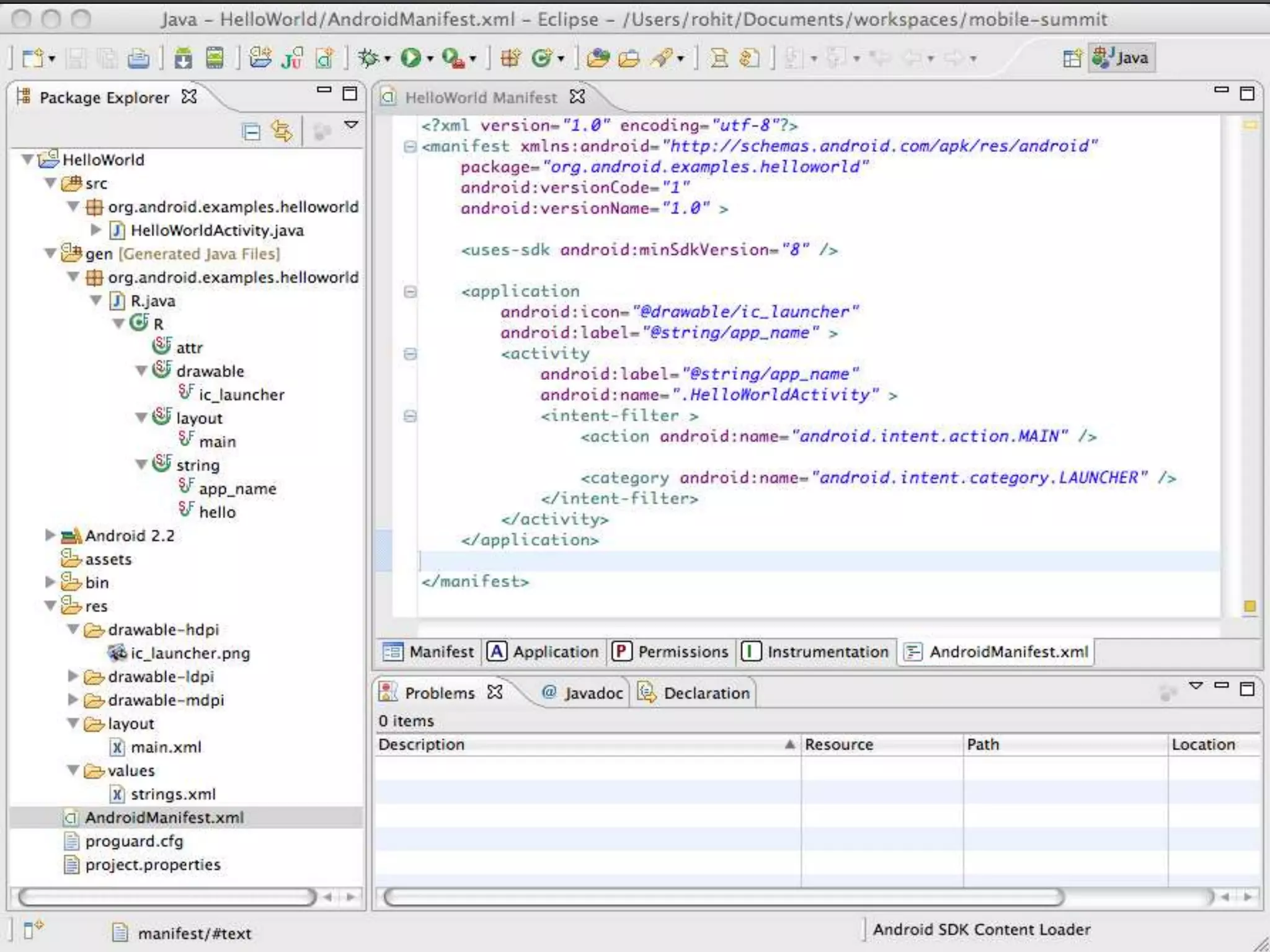Open the Javadoc view tab
The width and height of the screenshot is (1270, 952).
pos(582,693)
